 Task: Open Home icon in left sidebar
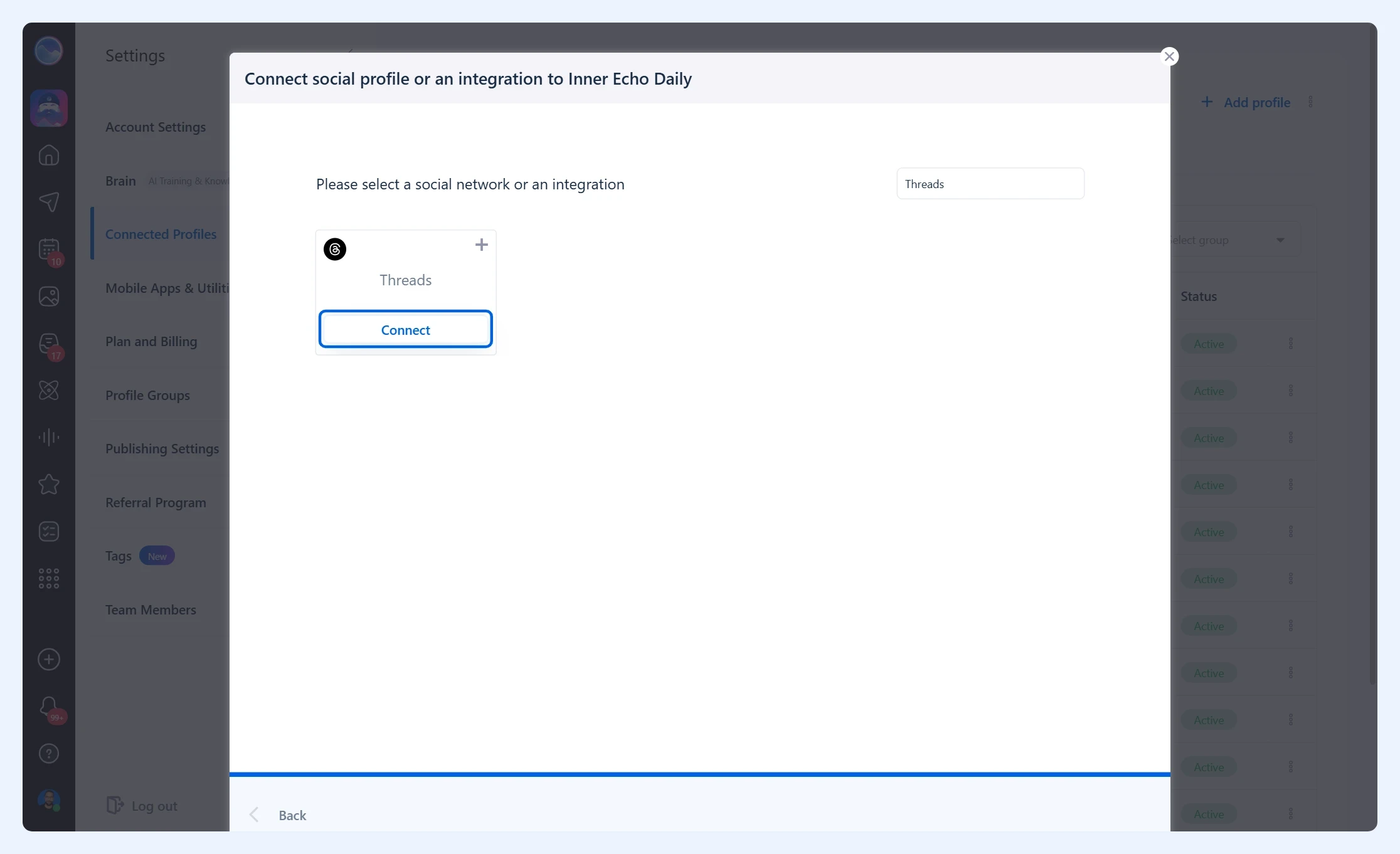point(49,155)
